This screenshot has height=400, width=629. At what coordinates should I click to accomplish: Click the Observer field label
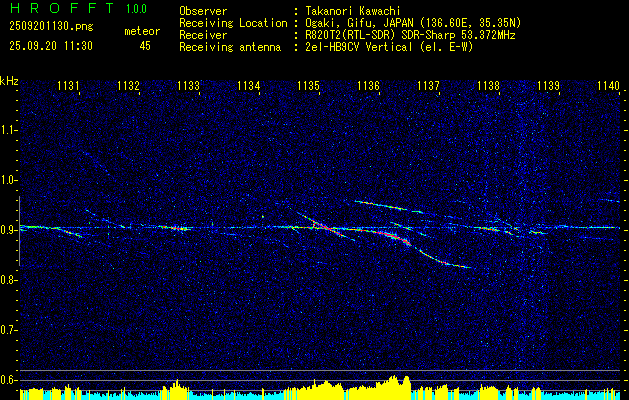[203, 11]
